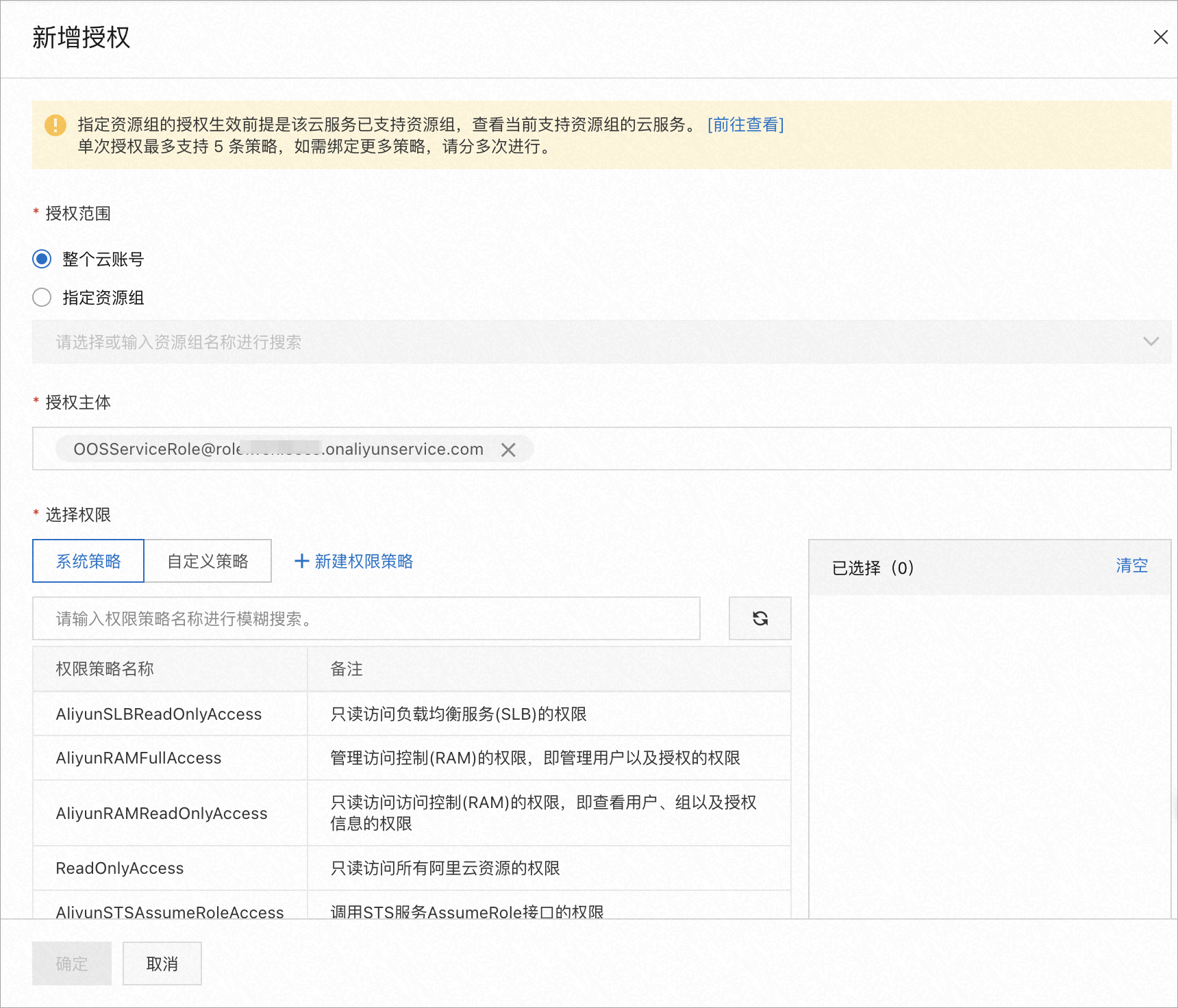Select the 指定资源组 radio option
Viewport: 1178px width, 1008px height.
(42, 297)
